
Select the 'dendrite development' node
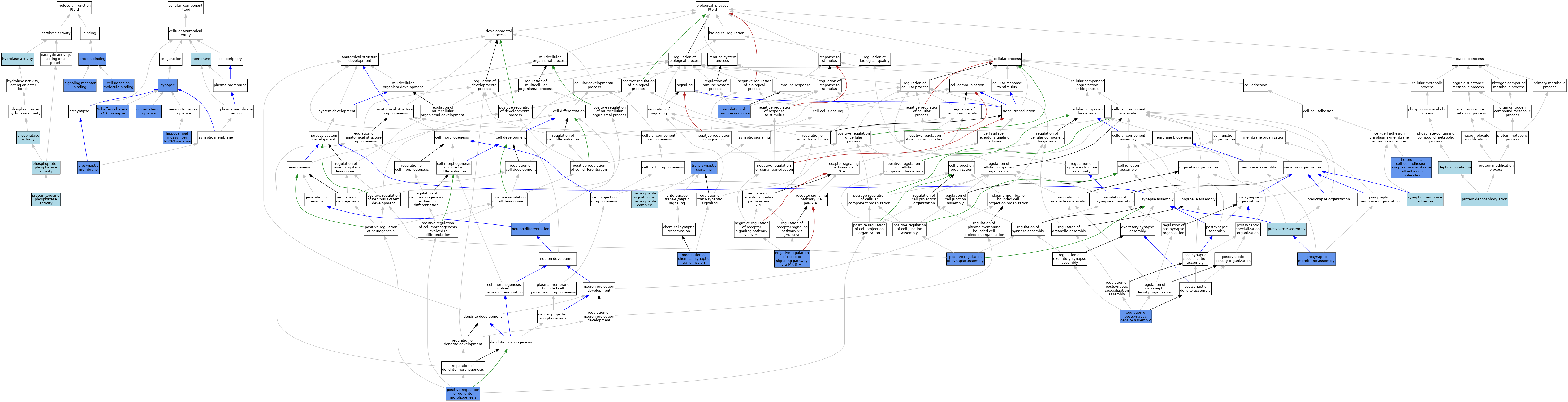tap(483, 317)
